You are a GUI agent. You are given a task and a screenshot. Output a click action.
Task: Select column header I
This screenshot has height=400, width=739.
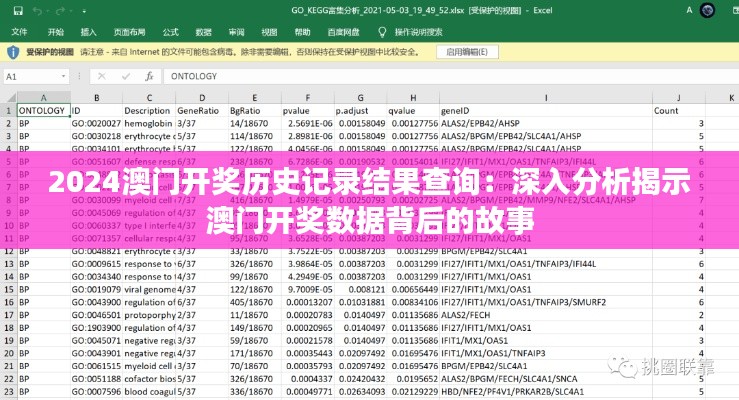(545, 97)
